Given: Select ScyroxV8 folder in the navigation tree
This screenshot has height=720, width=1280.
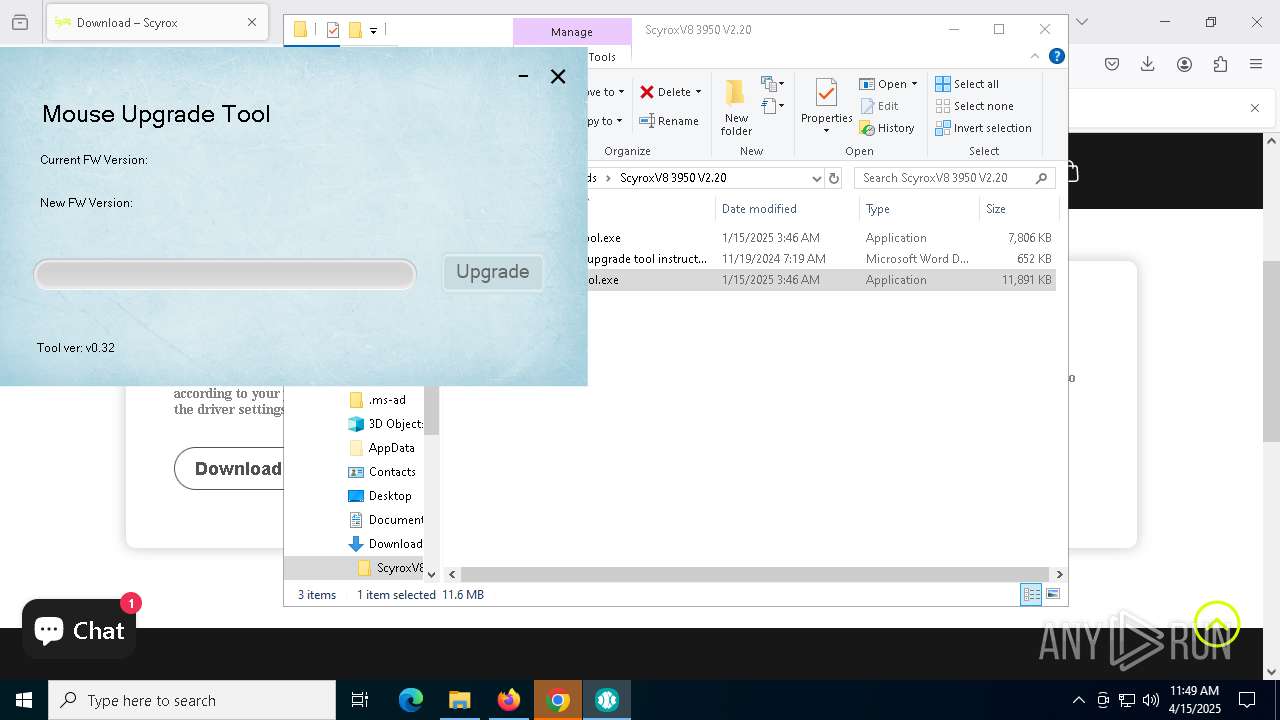Looking at the screenshot, I should [x=392, y=568].
